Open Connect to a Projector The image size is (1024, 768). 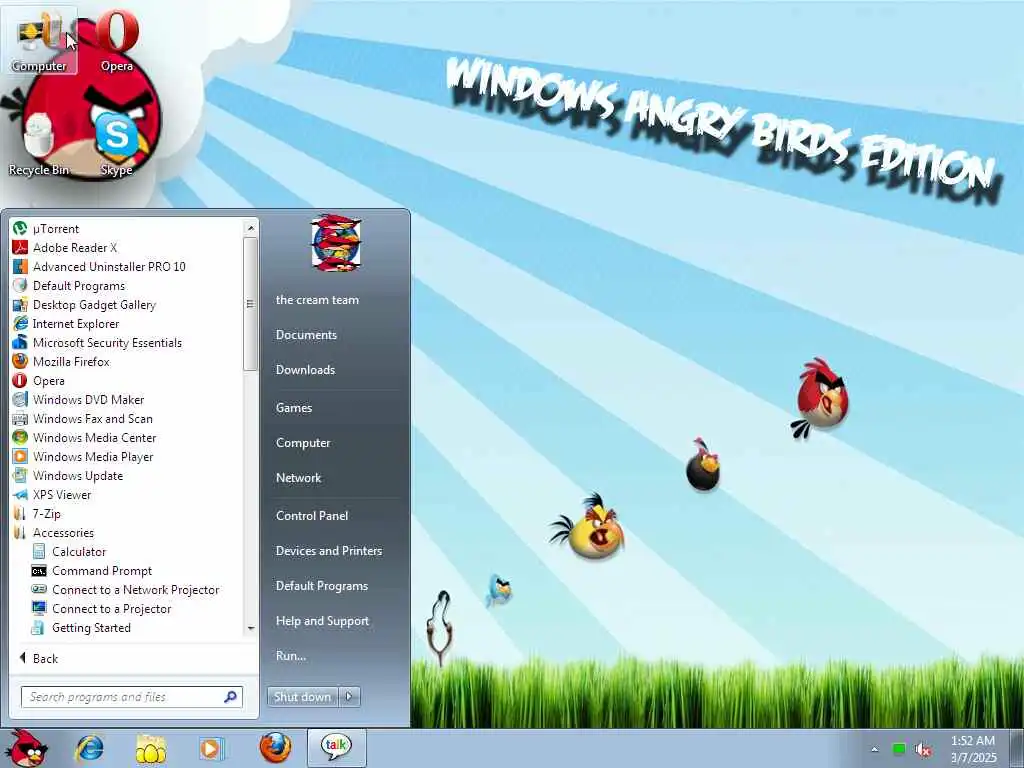(x=101, y=608)
